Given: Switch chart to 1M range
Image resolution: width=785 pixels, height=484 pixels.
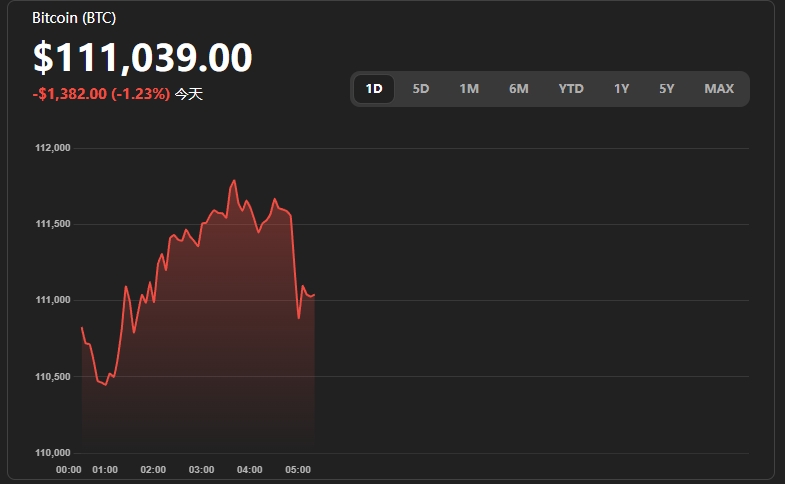Looking at the screenshot, I should coord(469,89).
